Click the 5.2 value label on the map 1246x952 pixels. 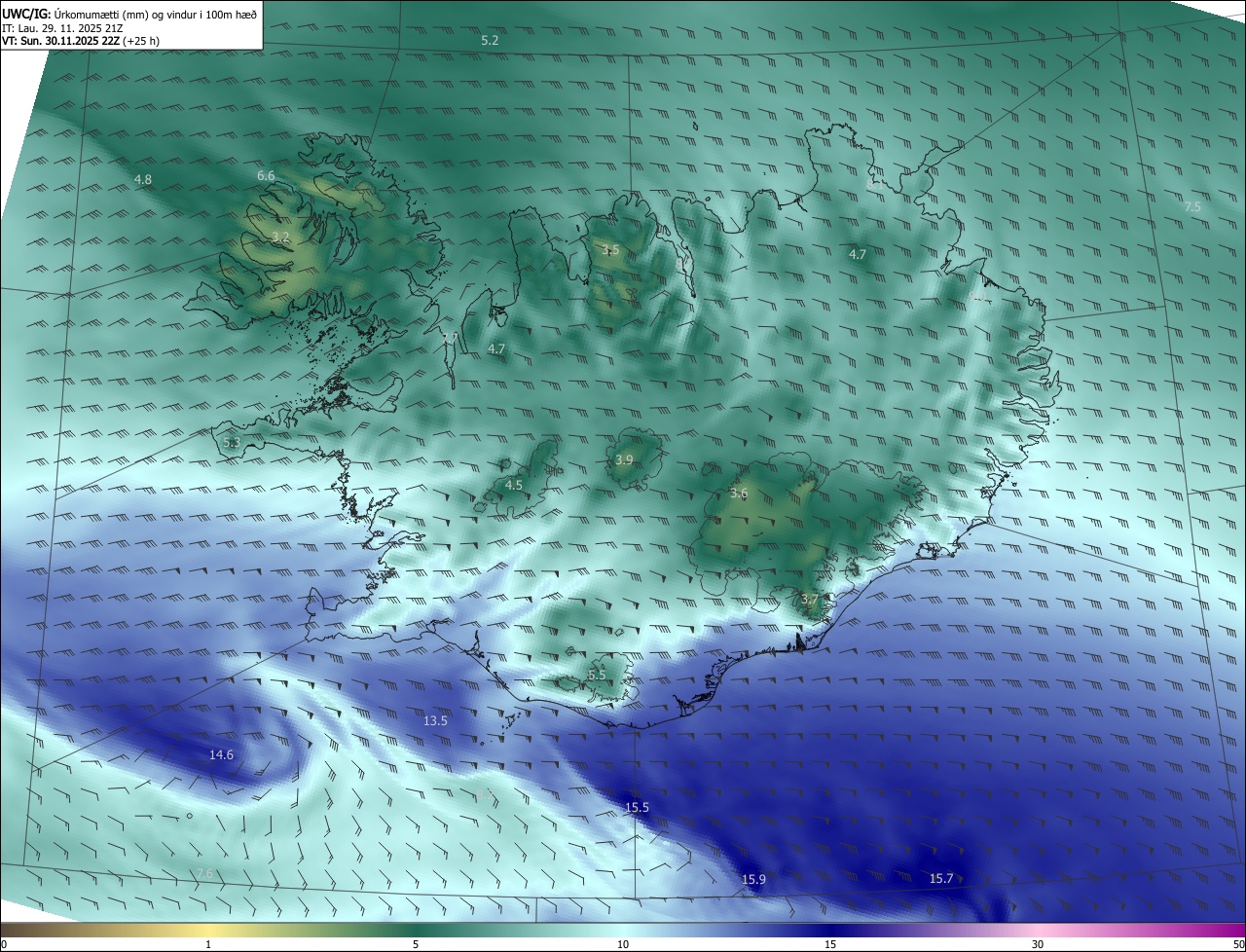[x=490, y=41]
